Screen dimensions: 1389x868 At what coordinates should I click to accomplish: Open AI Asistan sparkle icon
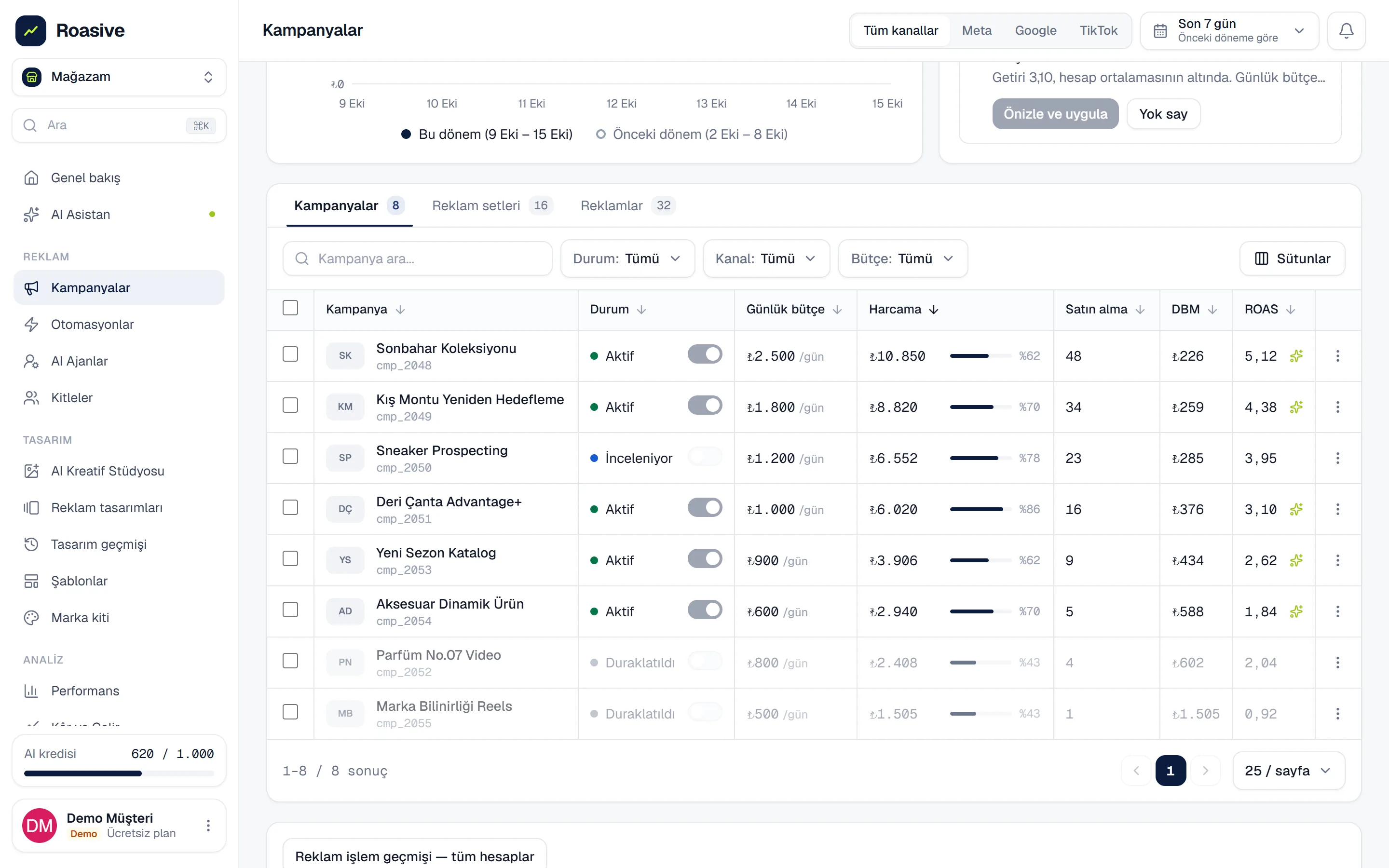(31, 215)
